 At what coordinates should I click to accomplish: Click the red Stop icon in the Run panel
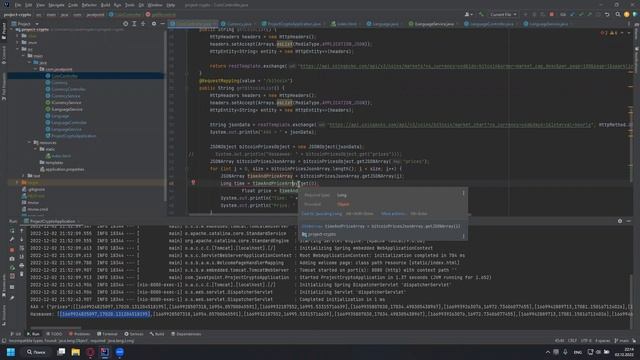tap(12, 249)
